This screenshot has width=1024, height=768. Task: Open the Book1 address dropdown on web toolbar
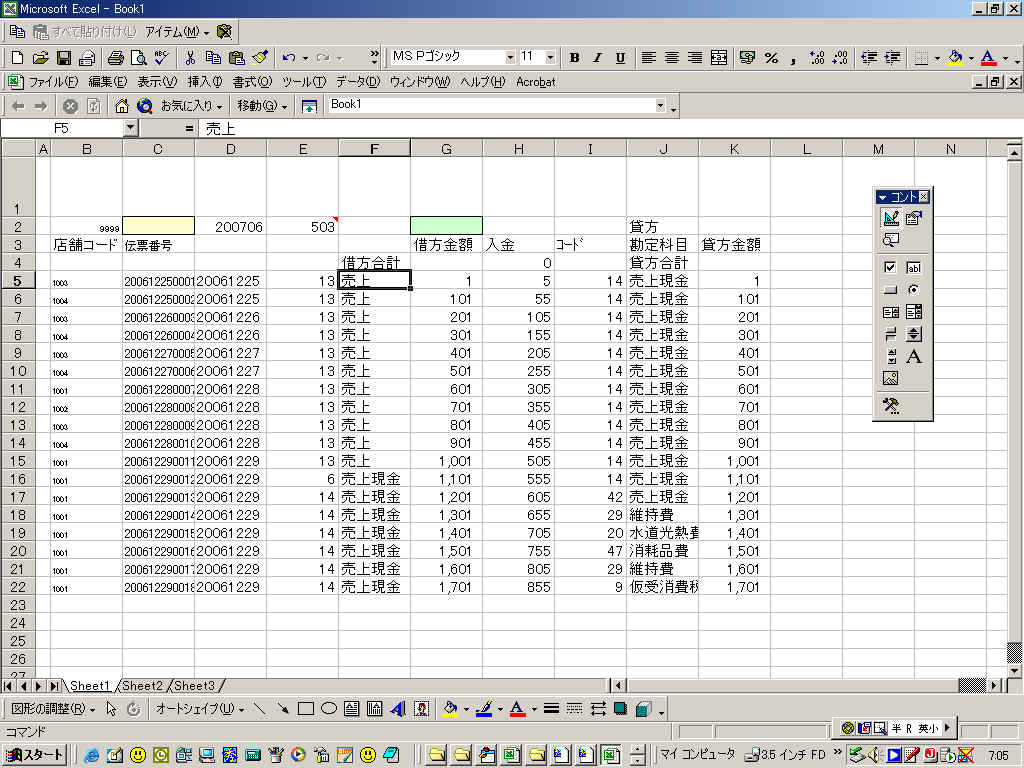pyautogui.click(x=660, y=105)
